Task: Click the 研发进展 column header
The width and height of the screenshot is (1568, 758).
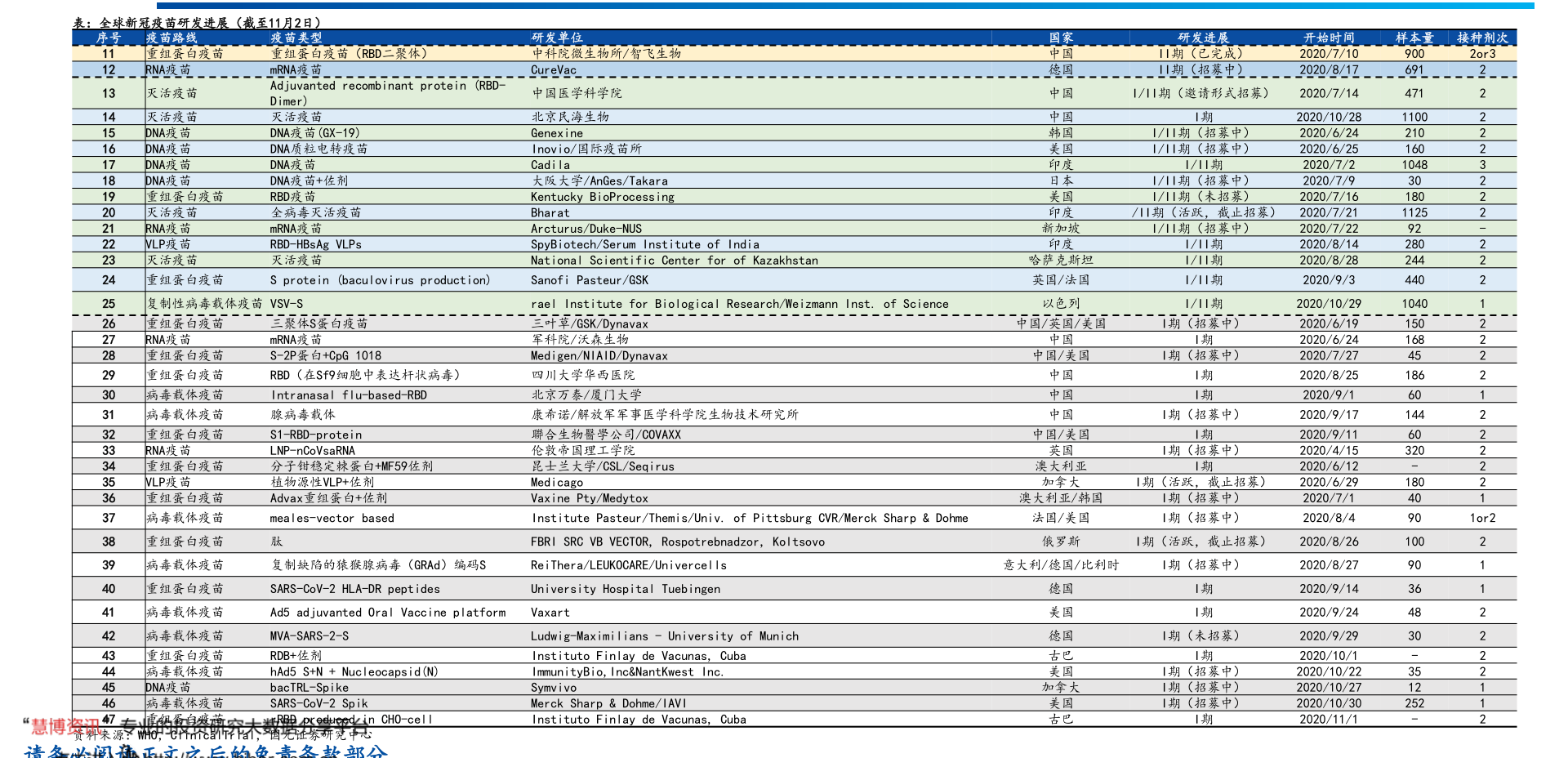Action: 1203,38
